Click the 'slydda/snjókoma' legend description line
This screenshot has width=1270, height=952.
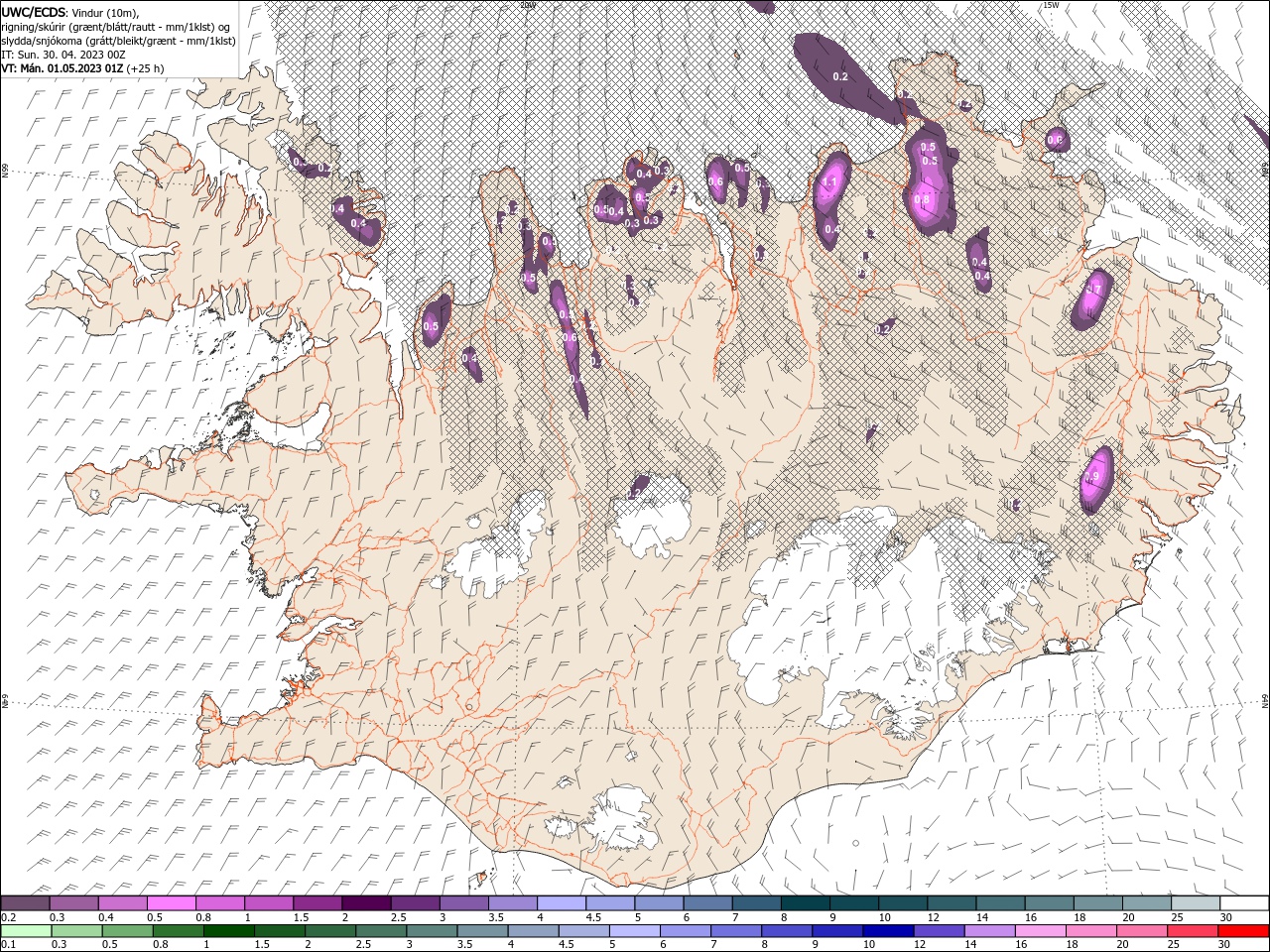(x=118, y=41)
